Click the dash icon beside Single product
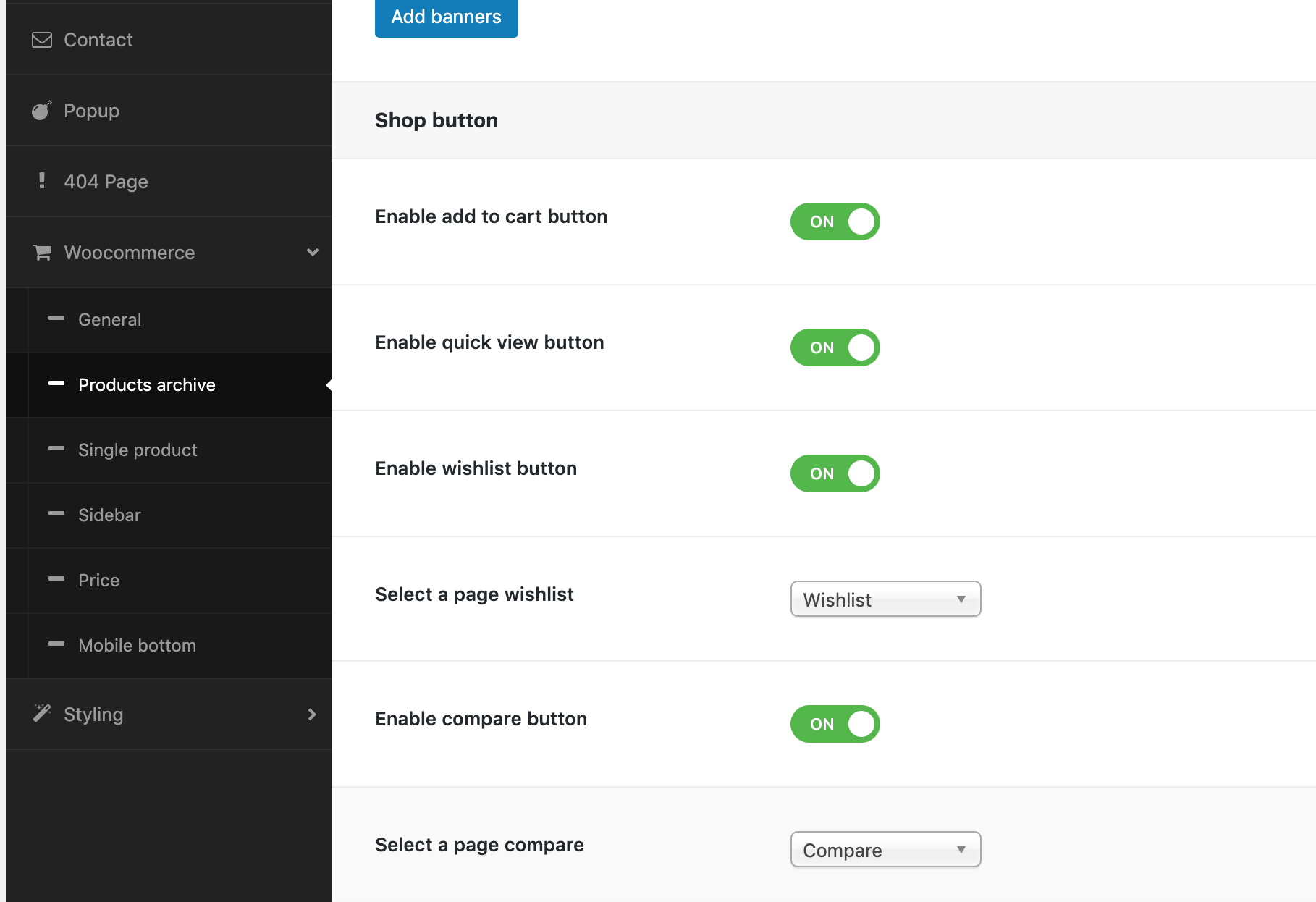 (x=56, y=449)
